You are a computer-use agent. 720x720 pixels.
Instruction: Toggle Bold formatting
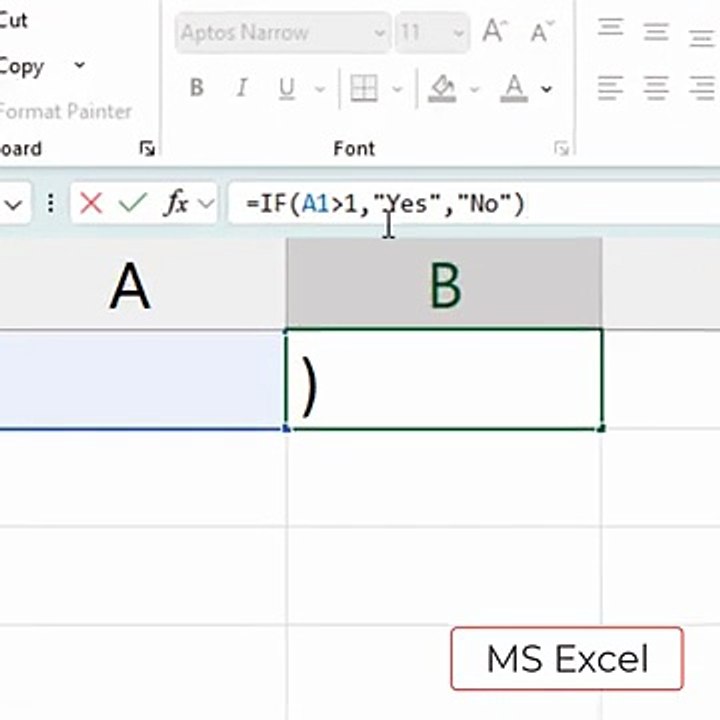point(197,87)
